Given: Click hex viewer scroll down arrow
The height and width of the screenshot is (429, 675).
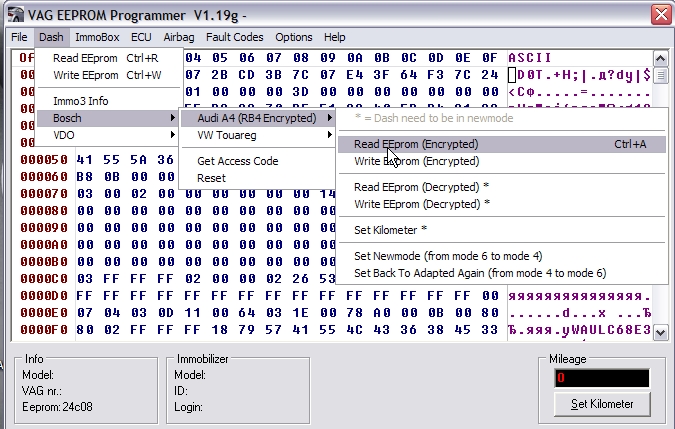Looking at the screenshot, I should tap(660, 332).
